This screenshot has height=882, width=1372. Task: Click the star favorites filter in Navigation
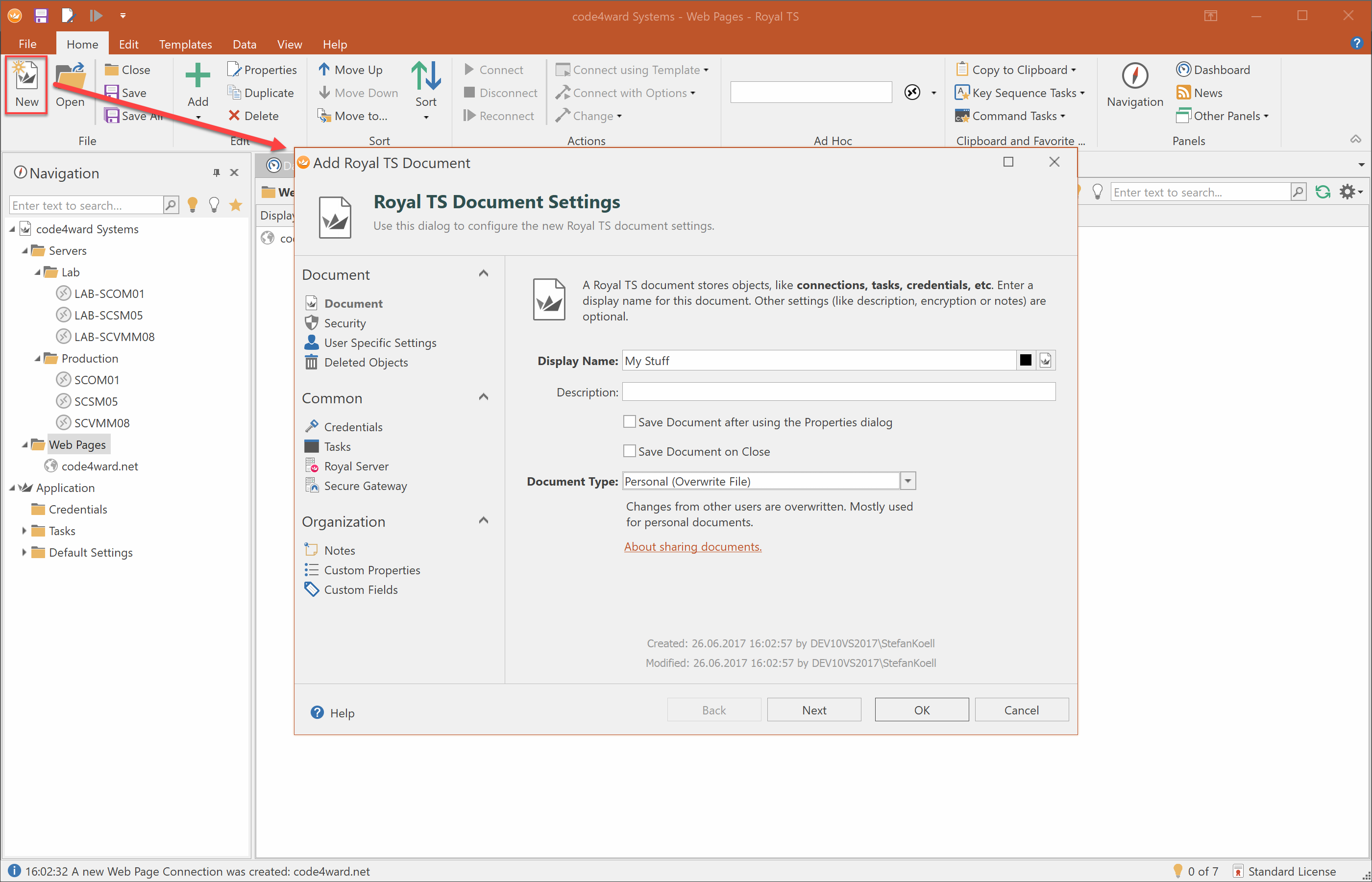[235, 205]
